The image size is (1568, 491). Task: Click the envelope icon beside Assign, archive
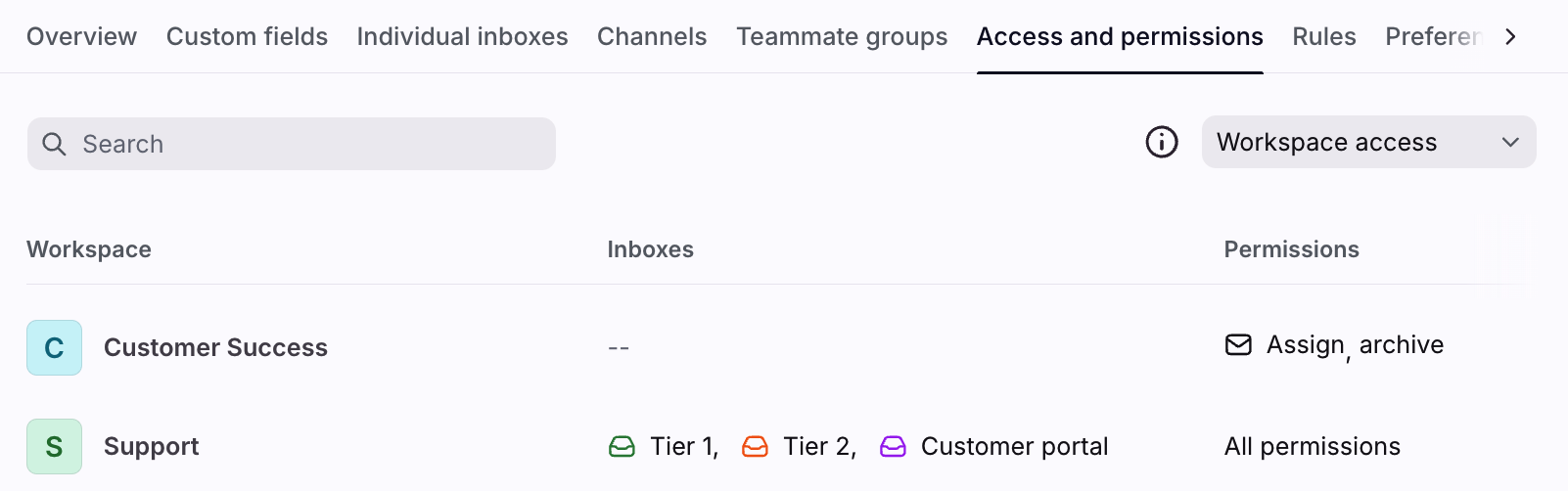tap(1238, 344)
